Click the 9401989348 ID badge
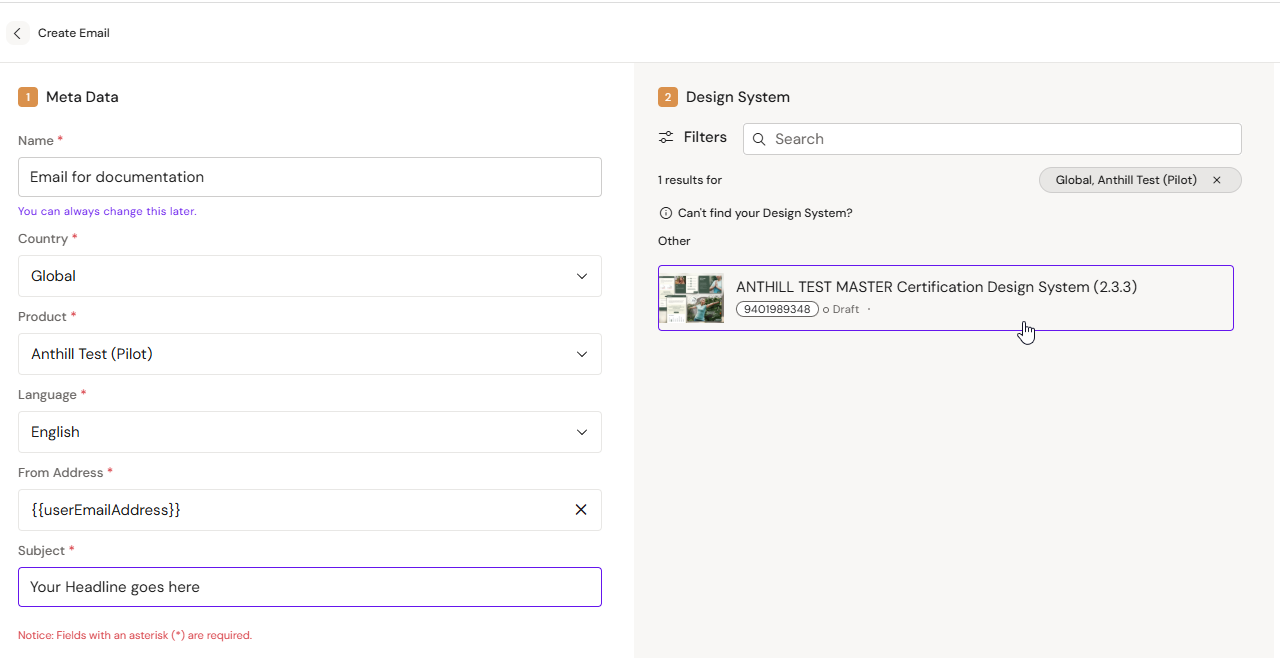This screenshot has height=658, width=1280. tap(777, 309)
